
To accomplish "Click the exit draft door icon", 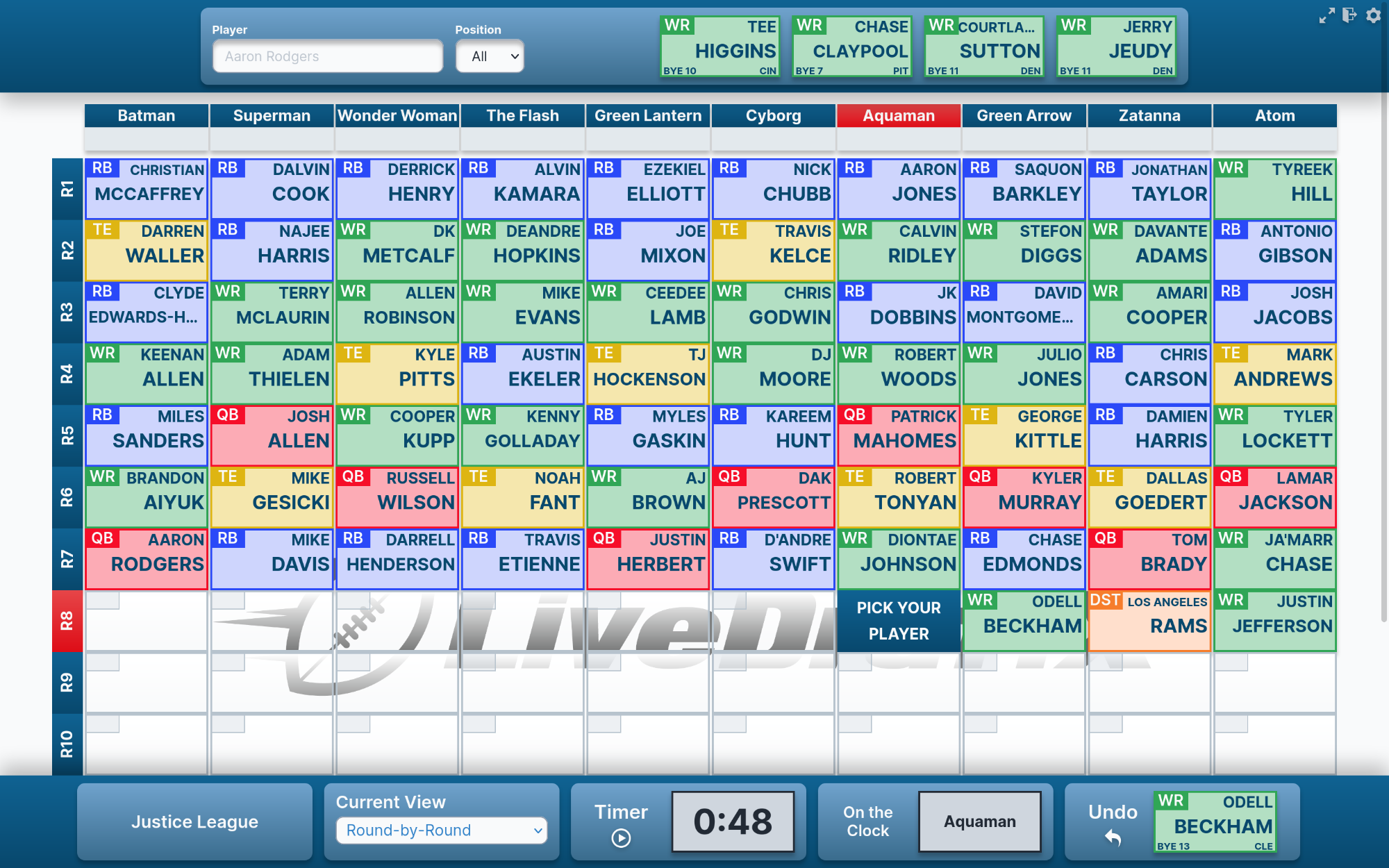I will coord(1349,15).
